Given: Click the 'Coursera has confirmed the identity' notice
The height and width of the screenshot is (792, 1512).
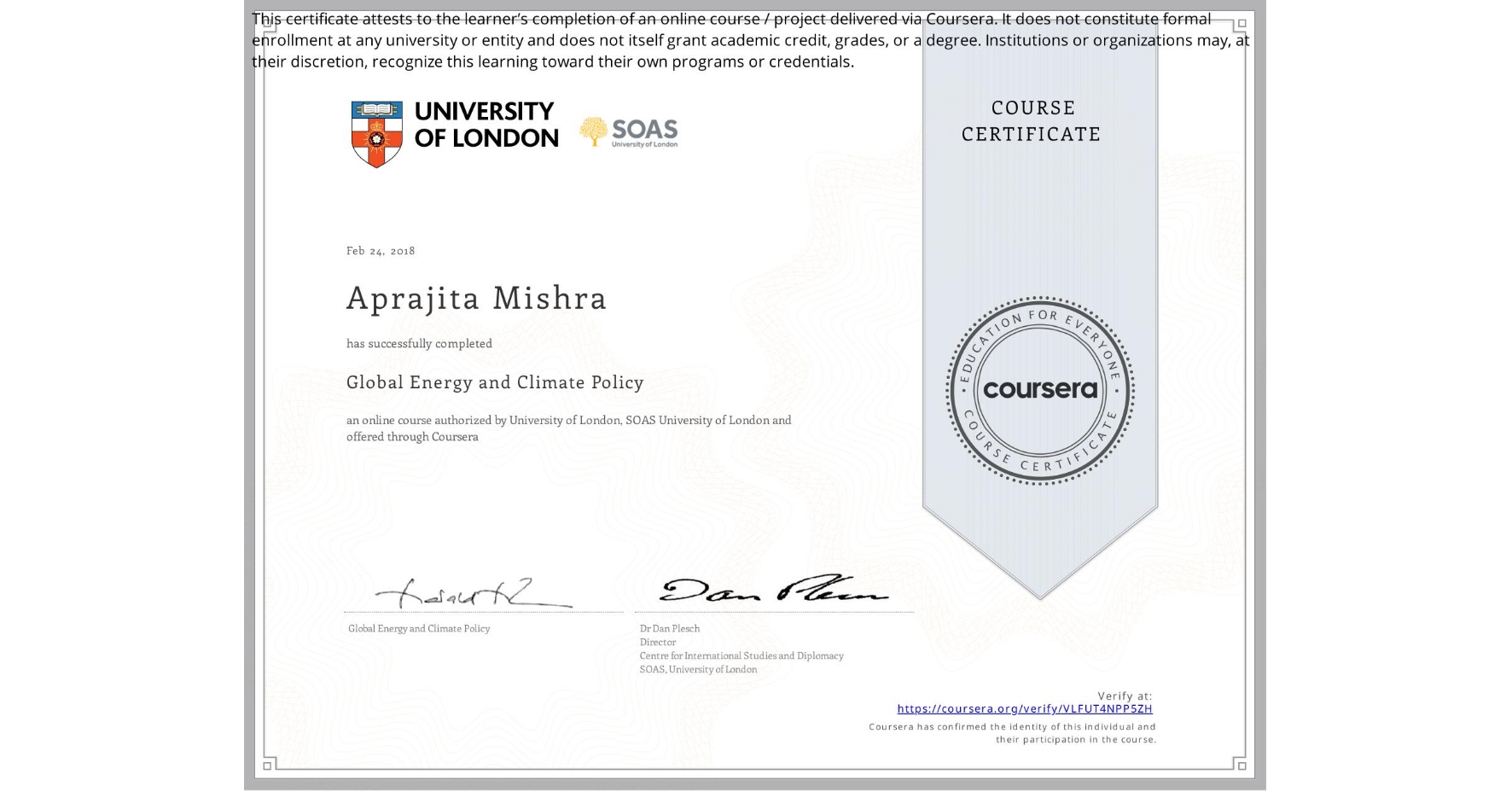Looking at the screenshot, I should click(x=1013, y=733).
